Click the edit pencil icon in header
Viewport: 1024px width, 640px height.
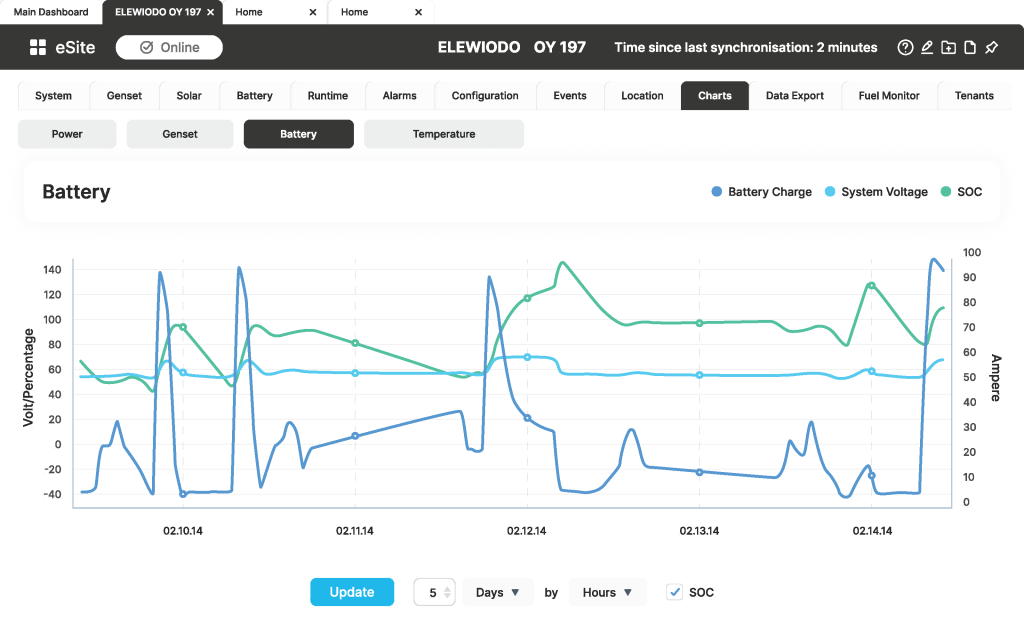927,47
